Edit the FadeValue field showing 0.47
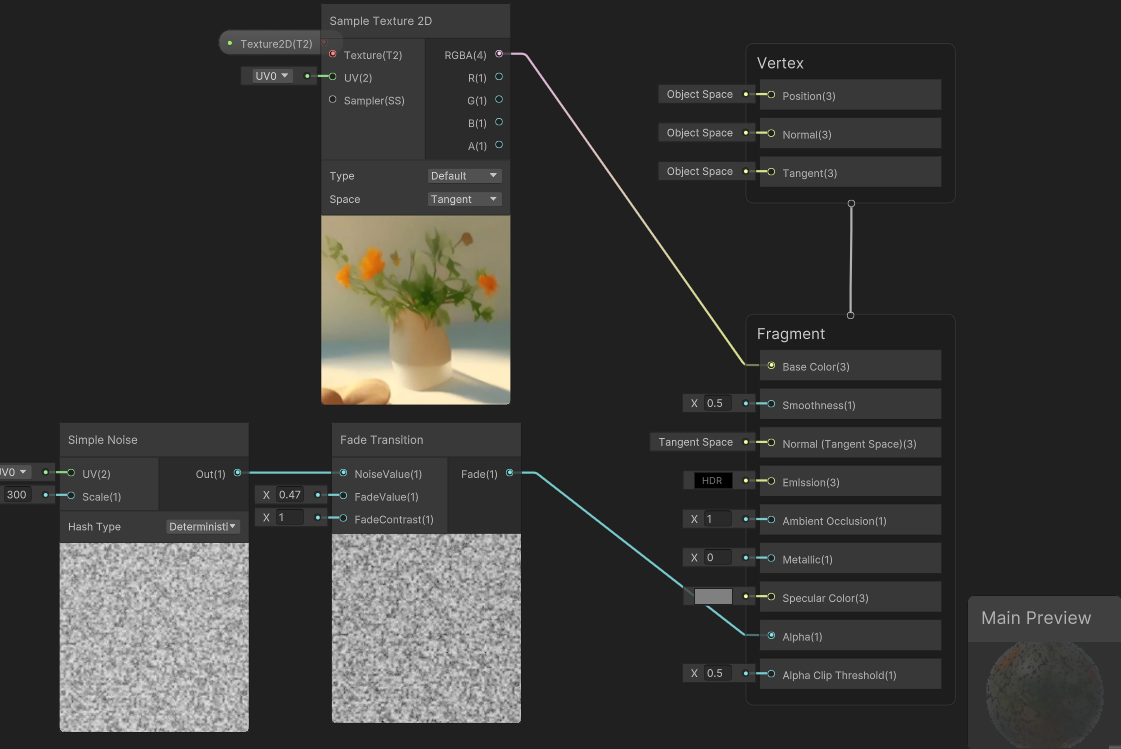The height and width of the screenshot is (749, 1121). click(290, 495)
